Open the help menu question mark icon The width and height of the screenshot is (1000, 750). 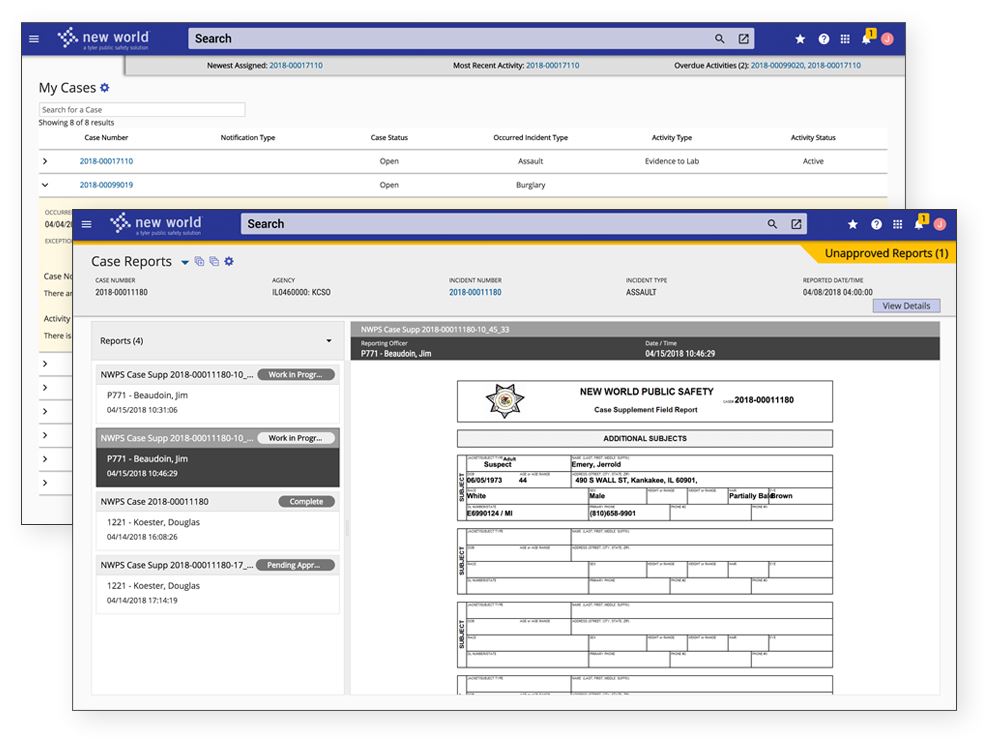876,224
